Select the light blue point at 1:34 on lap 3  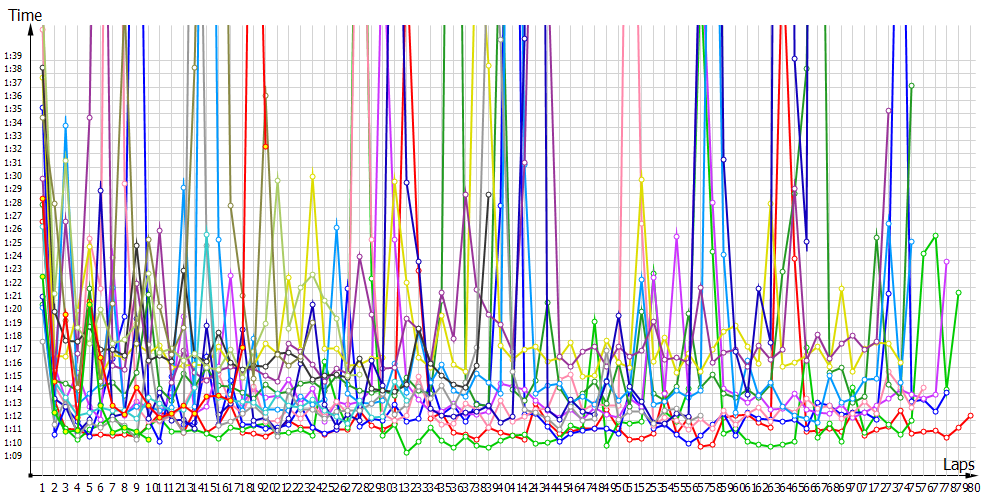click(66, 125)
